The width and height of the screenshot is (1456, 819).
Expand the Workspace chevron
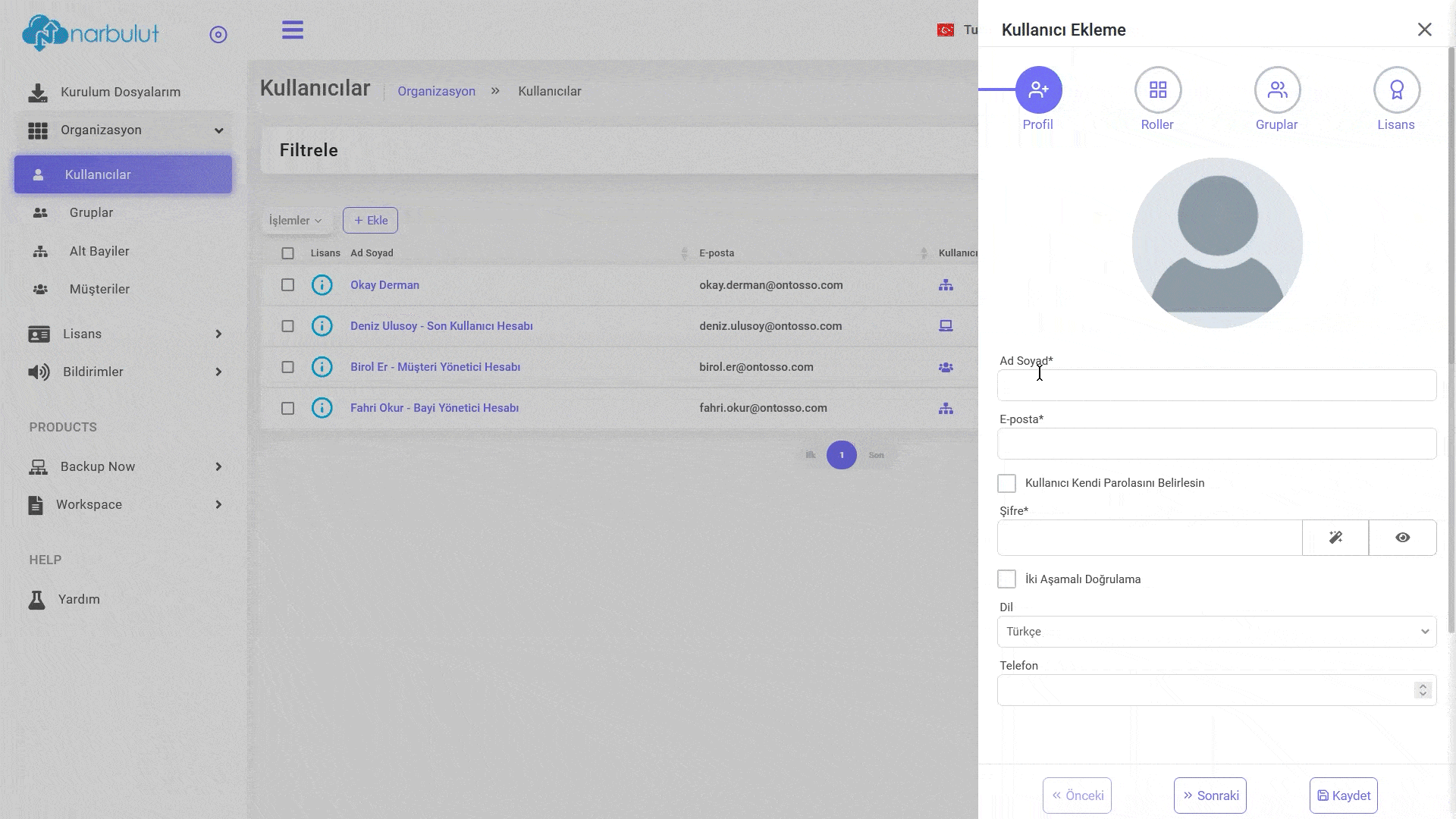click(x=218, y=505)
